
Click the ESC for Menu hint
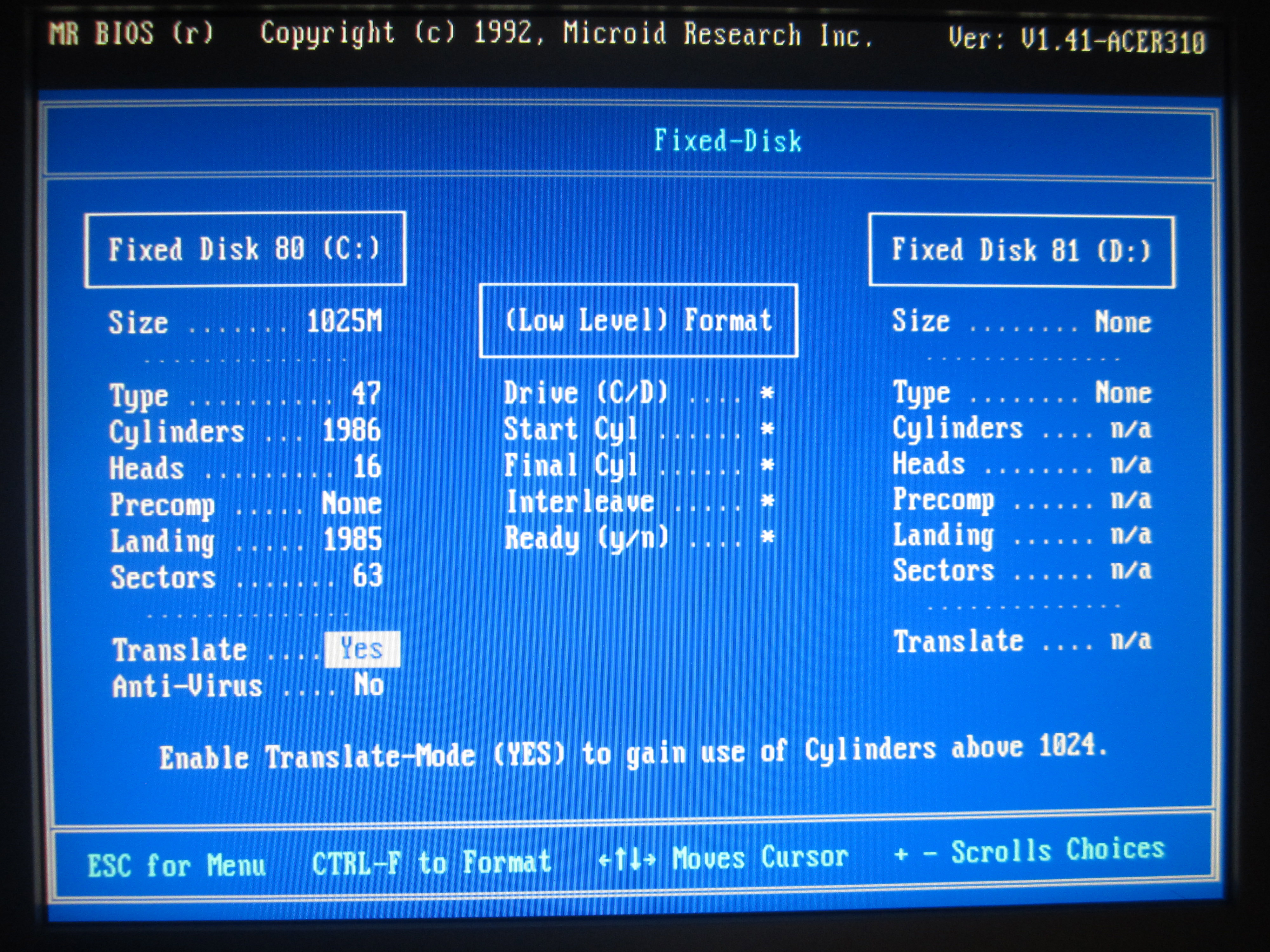[x=176, y=865]
